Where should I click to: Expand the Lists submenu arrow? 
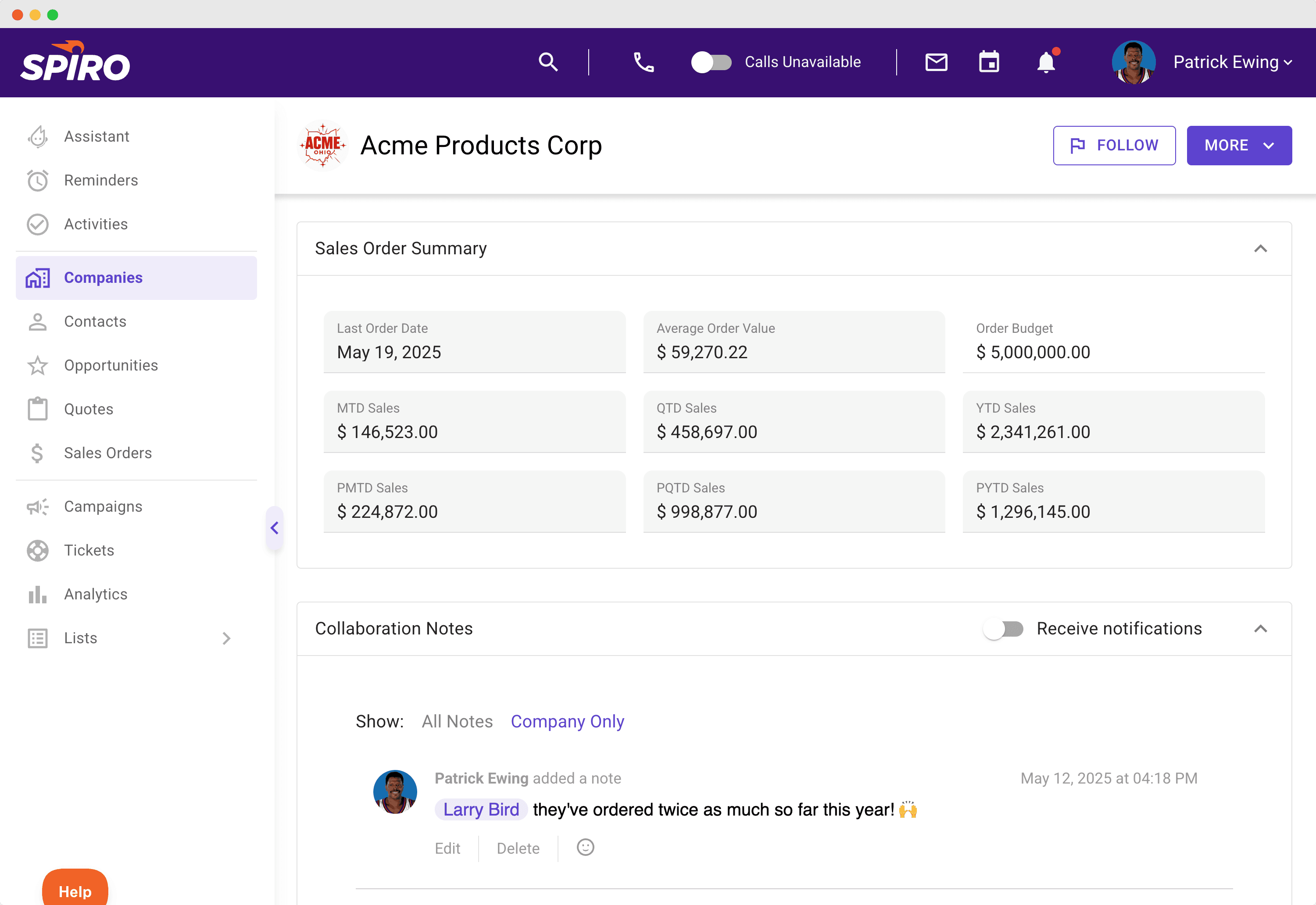[226, 638]
